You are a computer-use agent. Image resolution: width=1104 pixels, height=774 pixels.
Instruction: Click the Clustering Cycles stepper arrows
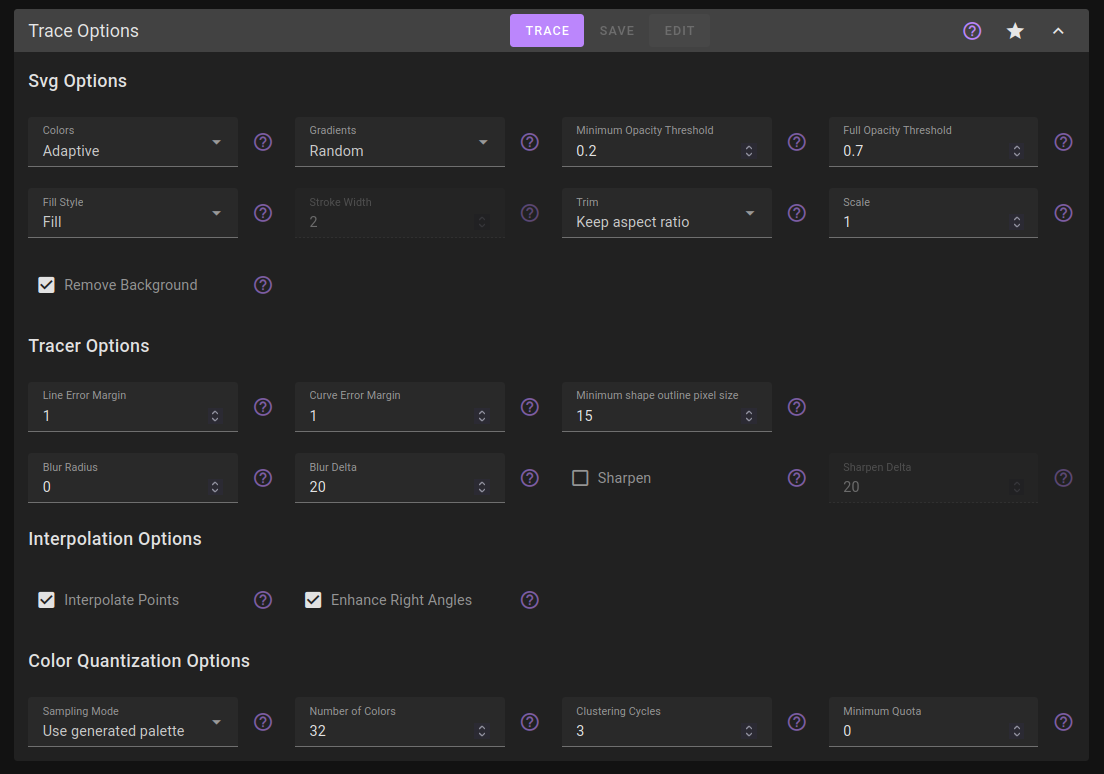pyautogui.click(x=749, y=731)
